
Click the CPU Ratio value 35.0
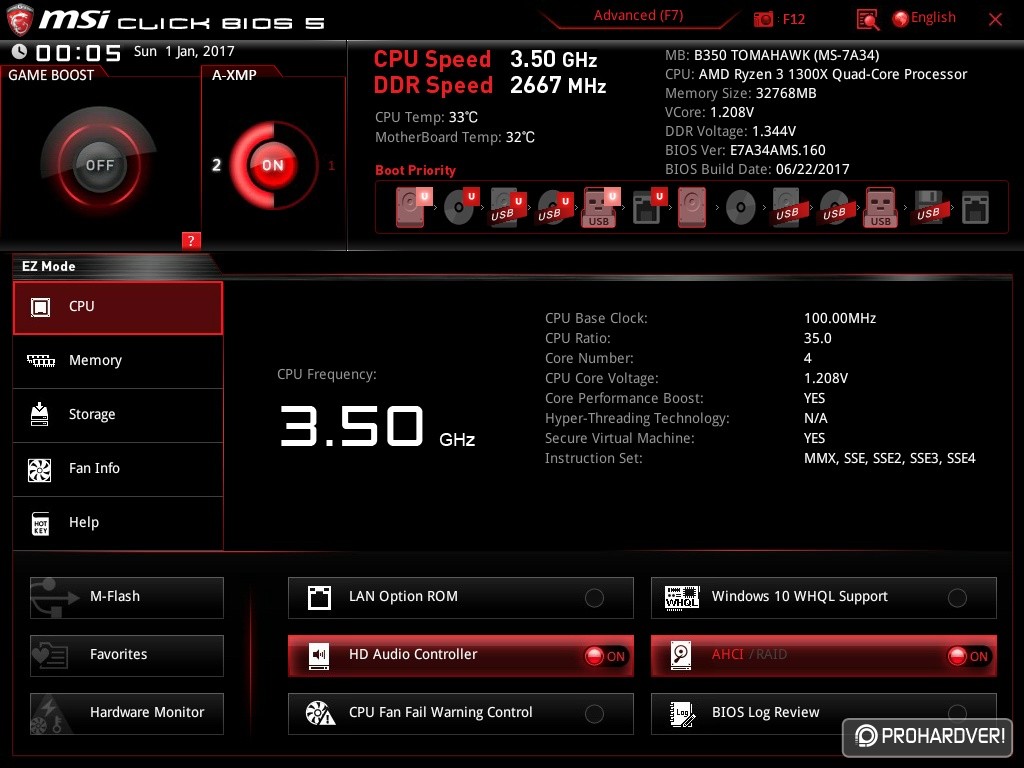tap(818, 338)
